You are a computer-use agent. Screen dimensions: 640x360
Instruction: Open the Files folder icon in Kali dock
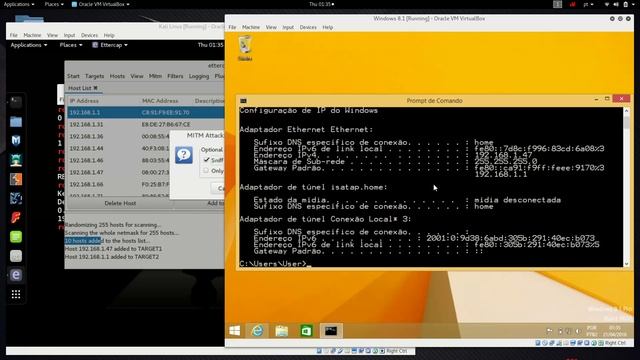[x=16, y=121]
